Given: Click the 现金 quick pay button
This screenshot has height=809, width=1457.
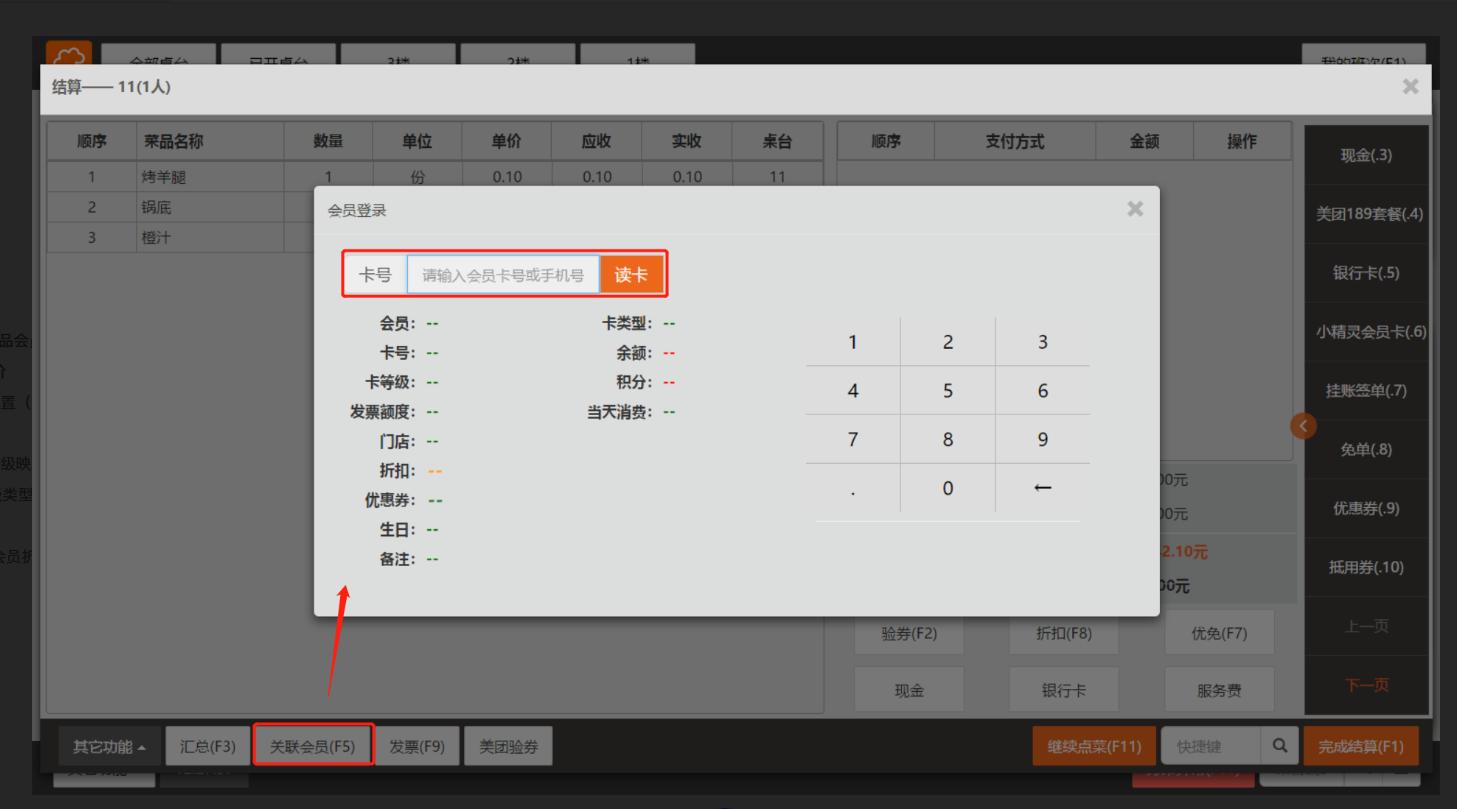Looking at the screenshot, I should tap(909, 690).
